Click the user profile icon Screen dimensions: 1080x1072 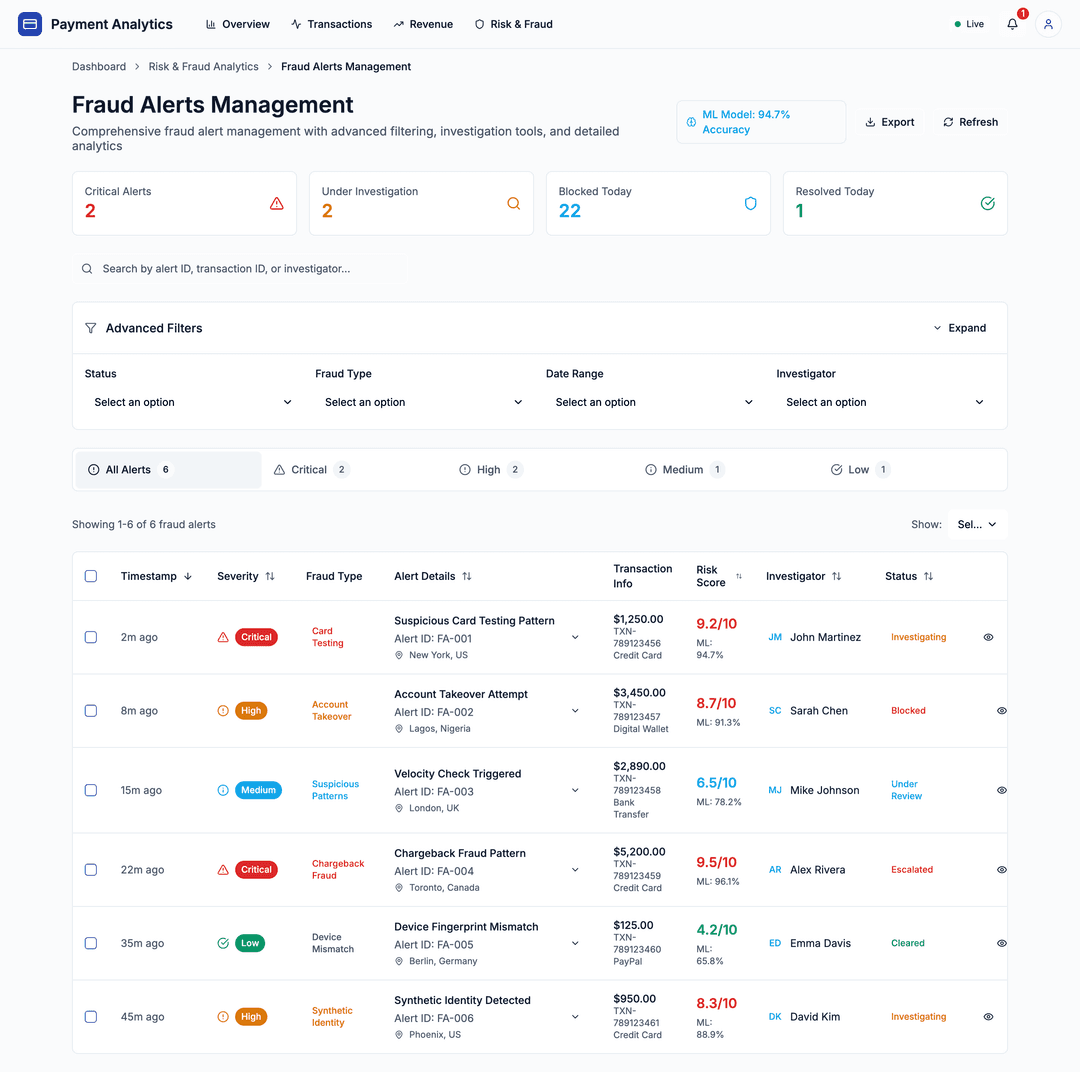(x=1047, y=23)
